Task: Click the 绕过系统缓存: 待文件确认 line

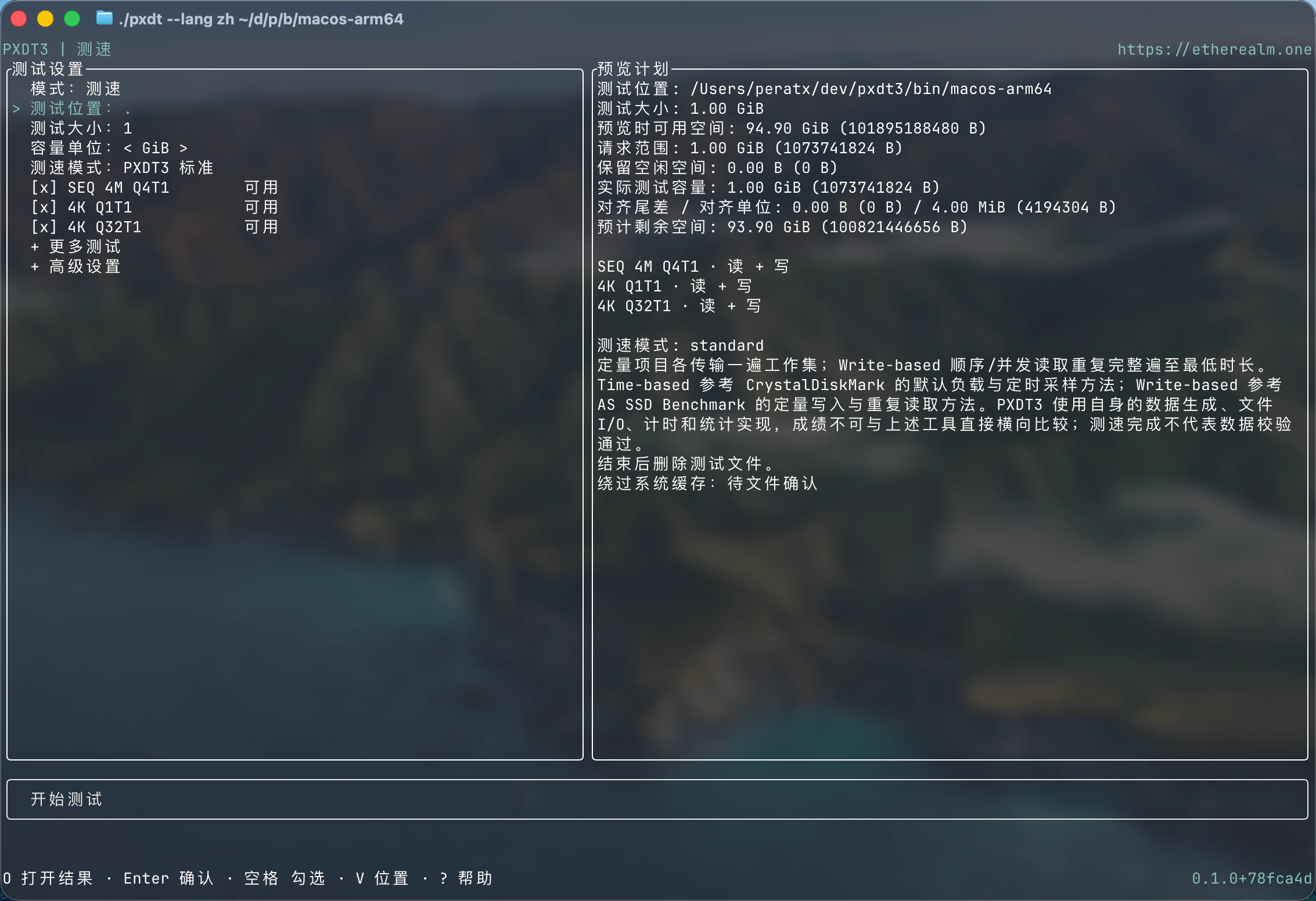Action: [x=707, y=484]
